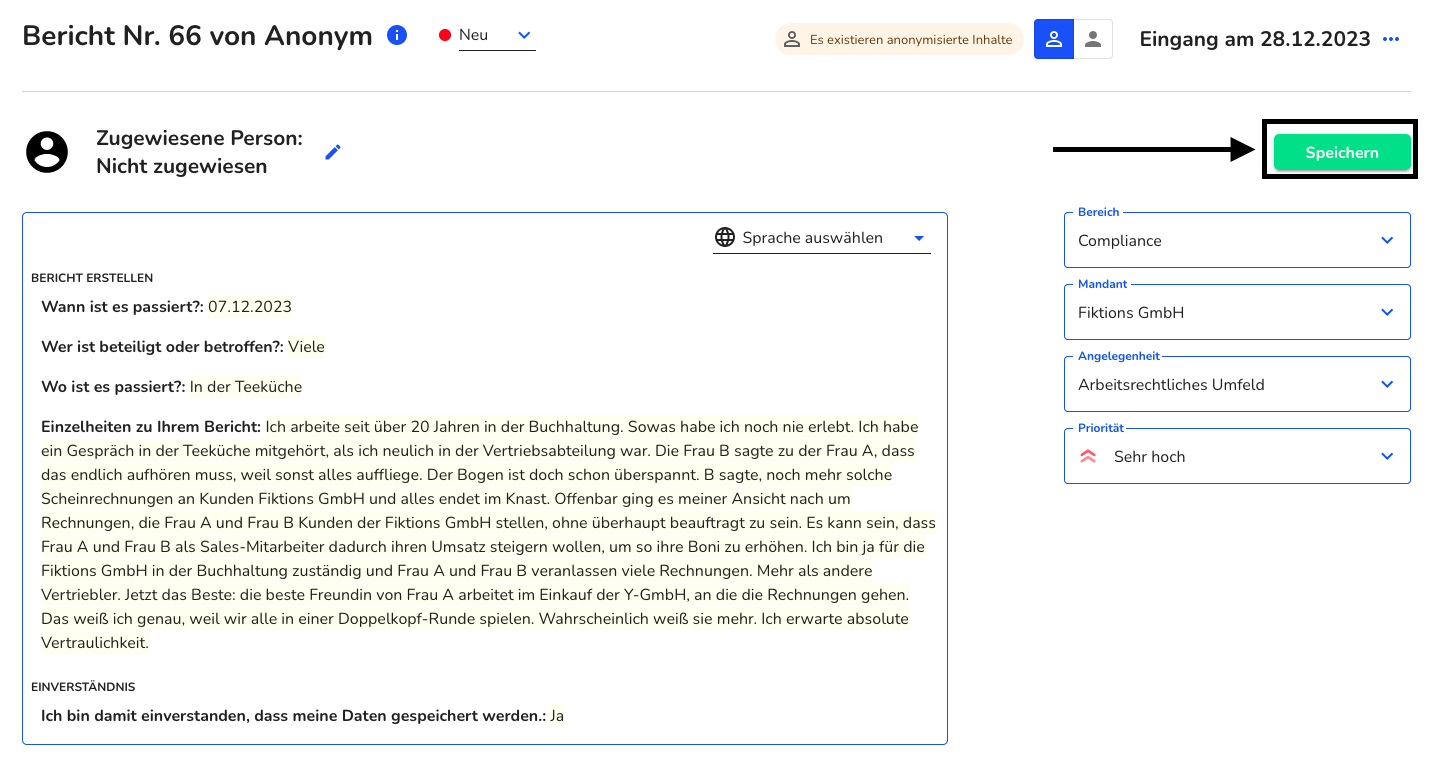Click the consent answer Ja

click(557, 716)
